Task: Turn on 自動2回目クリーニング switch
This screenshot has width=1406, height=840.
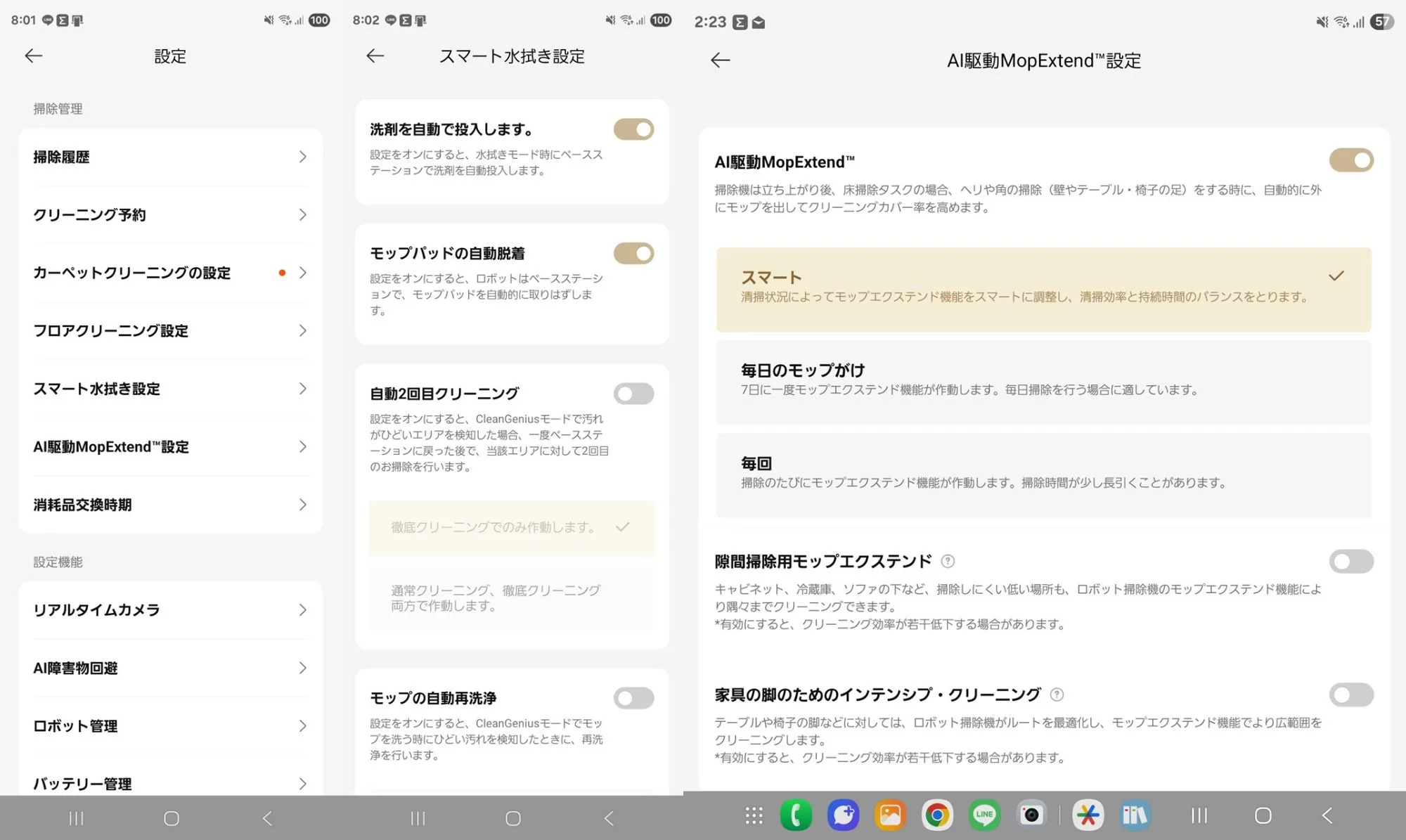Action: (x=633, y=394)
